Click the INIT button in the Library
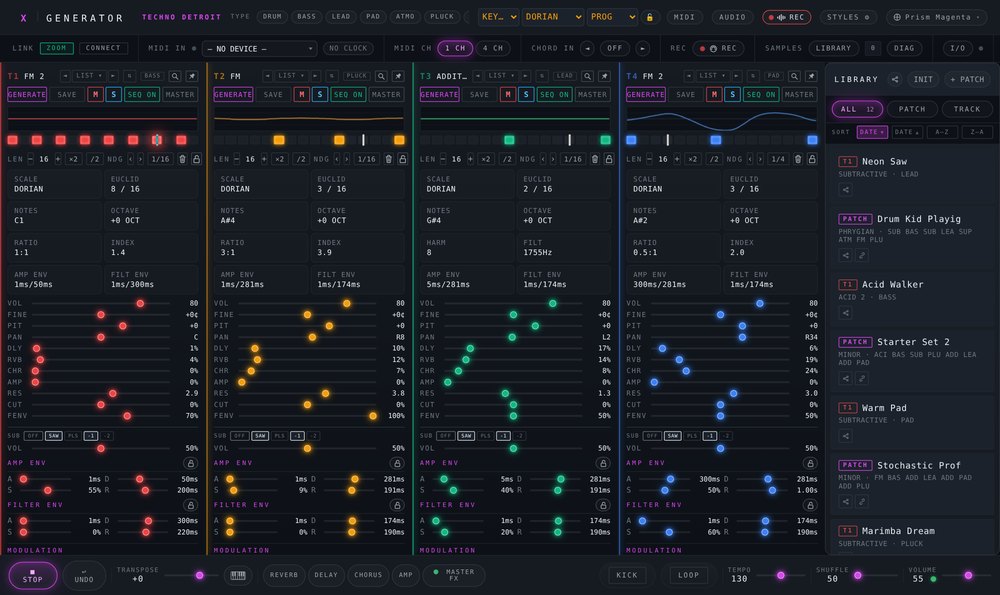The image size is (1000, 595). (923, 80)
